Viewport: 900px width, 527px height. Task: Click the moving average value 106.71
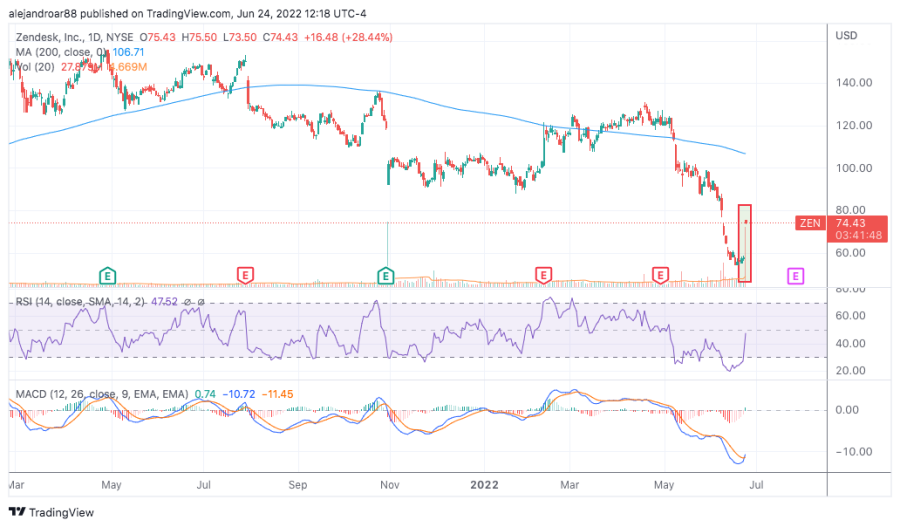pos(129,52)
